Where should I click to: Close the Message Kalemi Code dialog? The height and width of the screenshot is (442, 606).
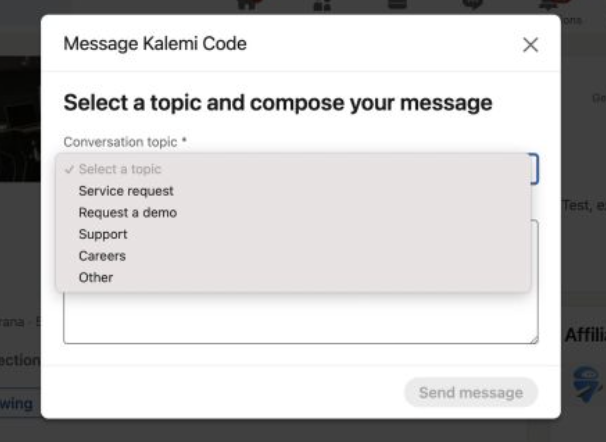pos(530,45)
